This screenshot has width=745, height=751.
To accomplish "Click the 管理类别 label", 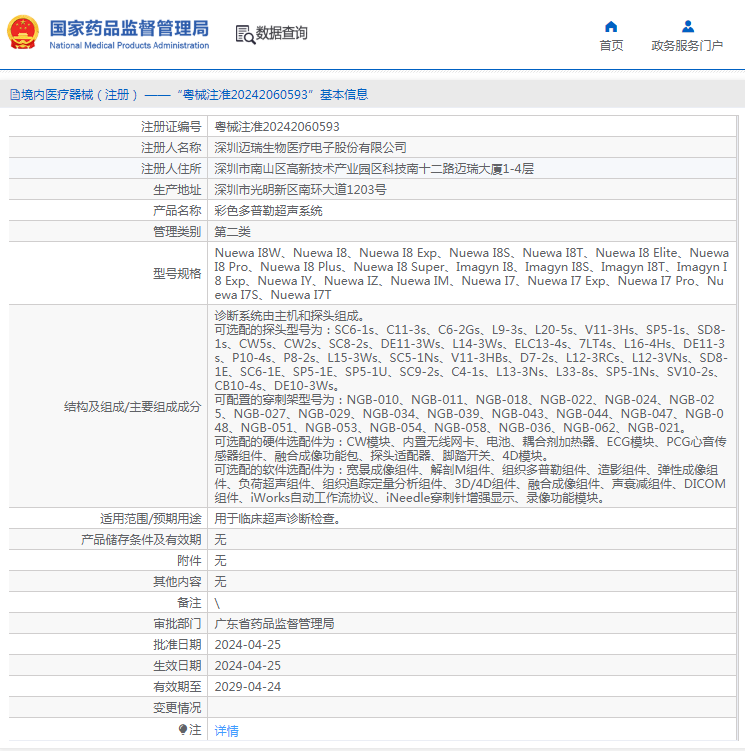I will pyautogui.click(x=177, y=232).
